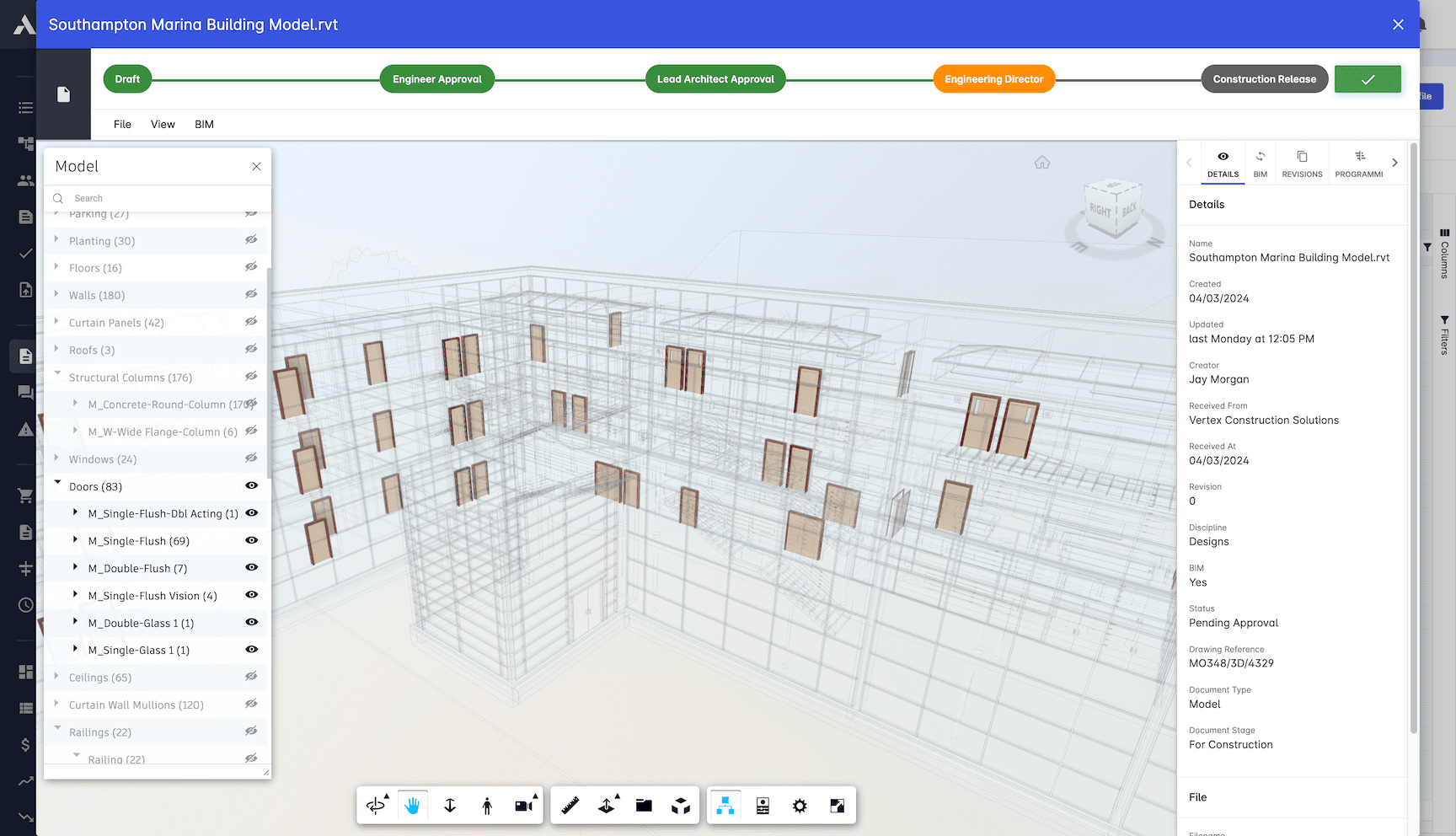Image resolution: width=1456 pixels, height=836 pixels.
Task: Activate the Orbit tool
Action: (377, 805)
